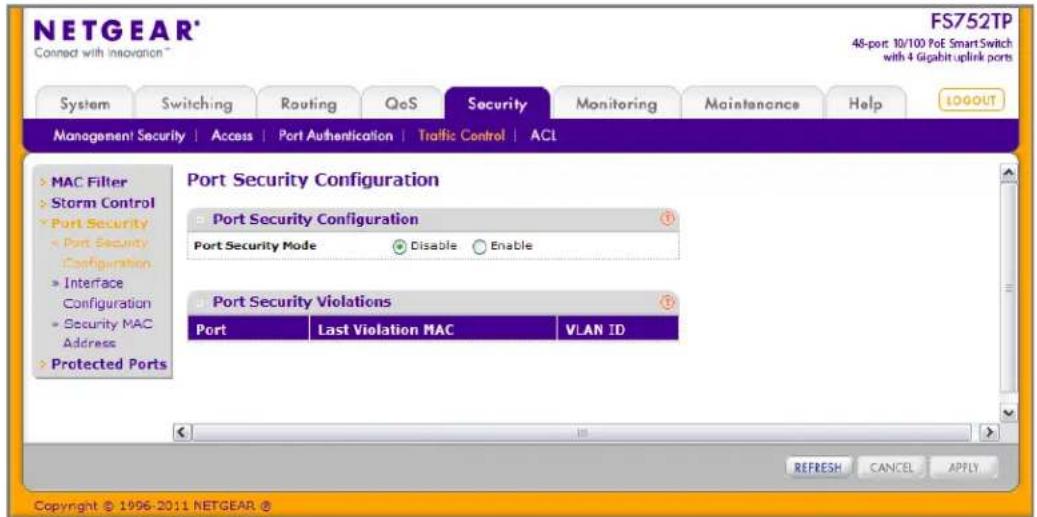Expand MAC Filter in sidebar
Image resolution: width=1037 pixels, height=517 pixels.
pos(89,182)
